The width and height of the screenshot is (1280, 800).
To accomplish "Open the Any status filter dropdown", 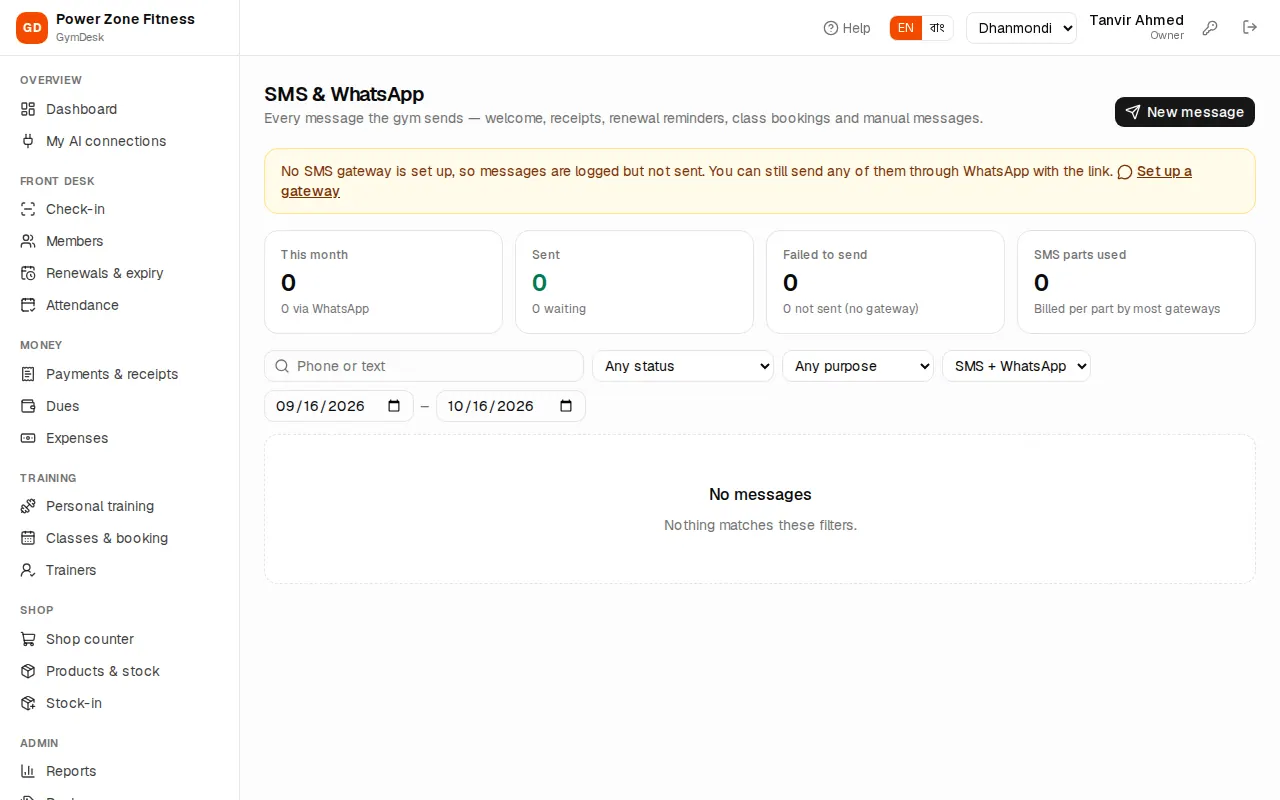I will point(683,366).
